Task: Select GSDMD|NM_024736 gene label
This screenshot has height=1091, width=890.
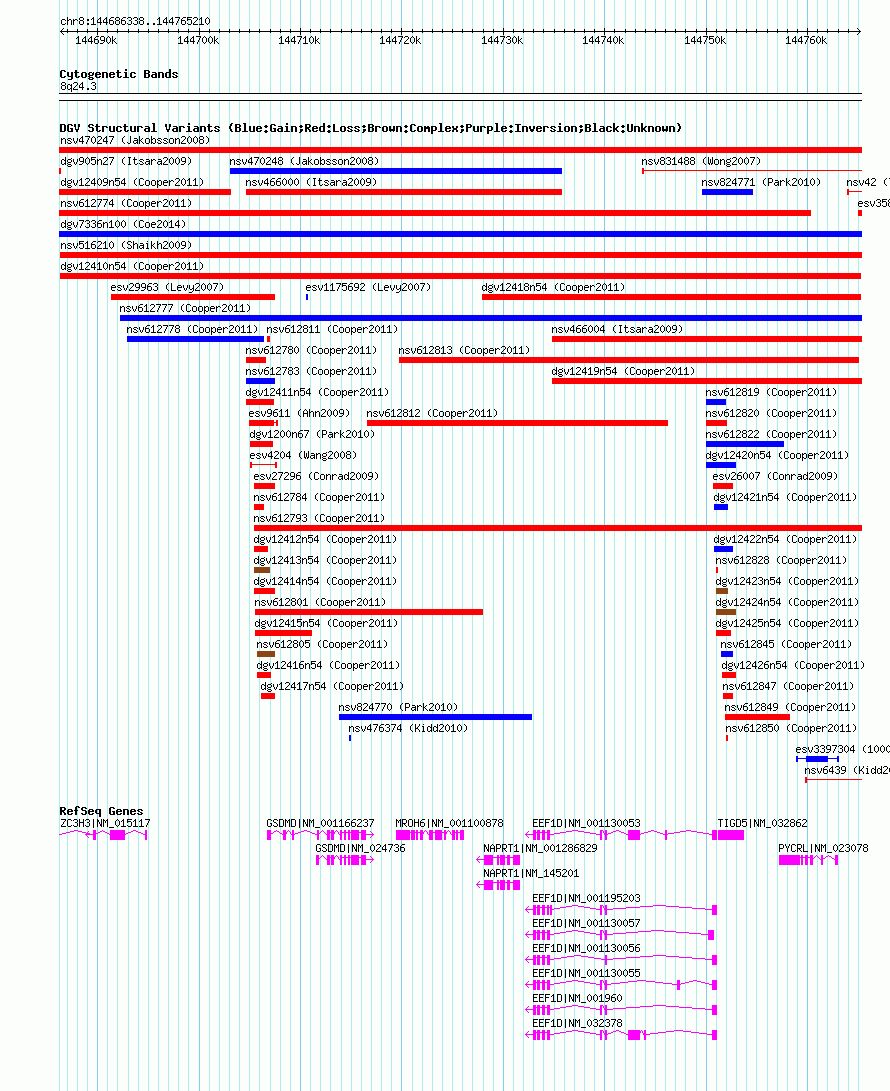Action: (x=360, y=847)
